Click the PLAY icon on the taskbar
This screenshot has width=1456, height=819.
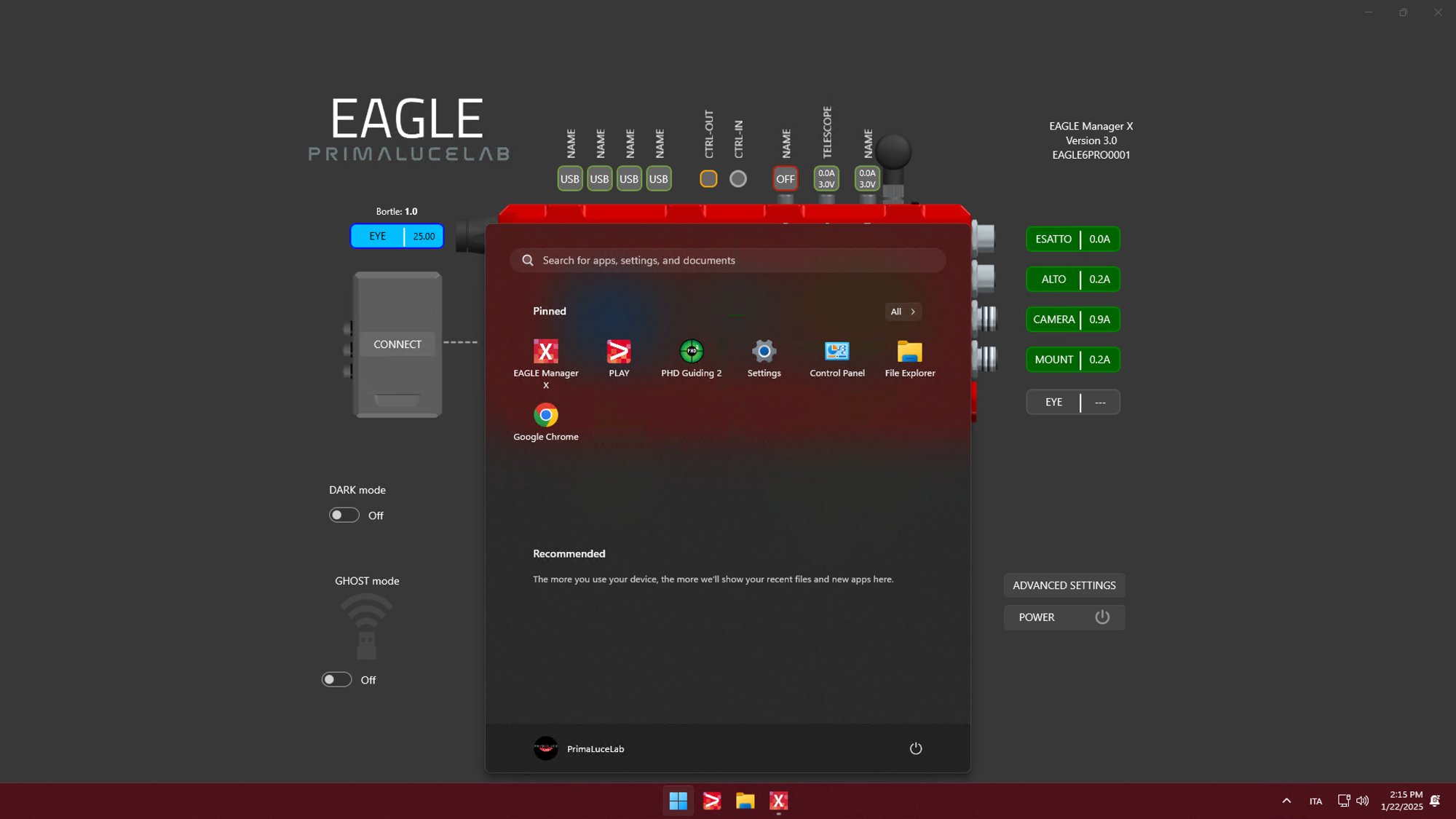(x=711, y=801)
